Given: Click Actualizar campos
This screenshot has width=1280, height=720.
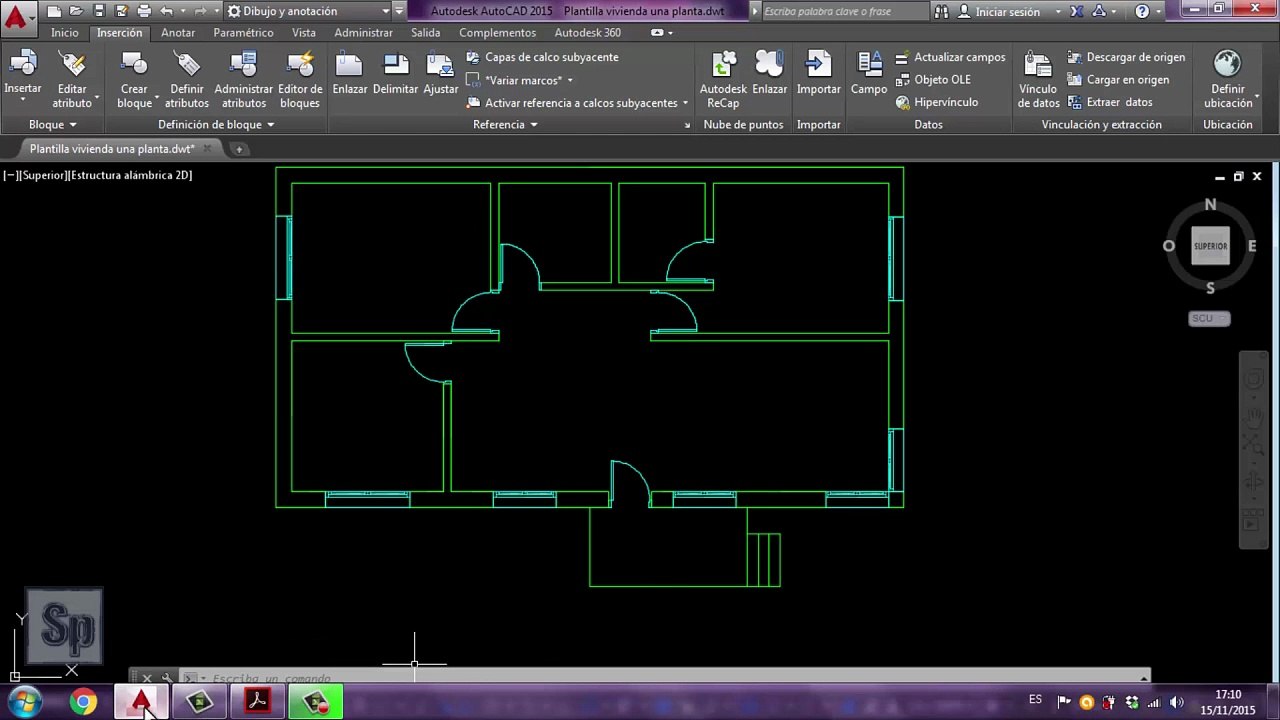Looking at the screenshot, I should point(950,57).
